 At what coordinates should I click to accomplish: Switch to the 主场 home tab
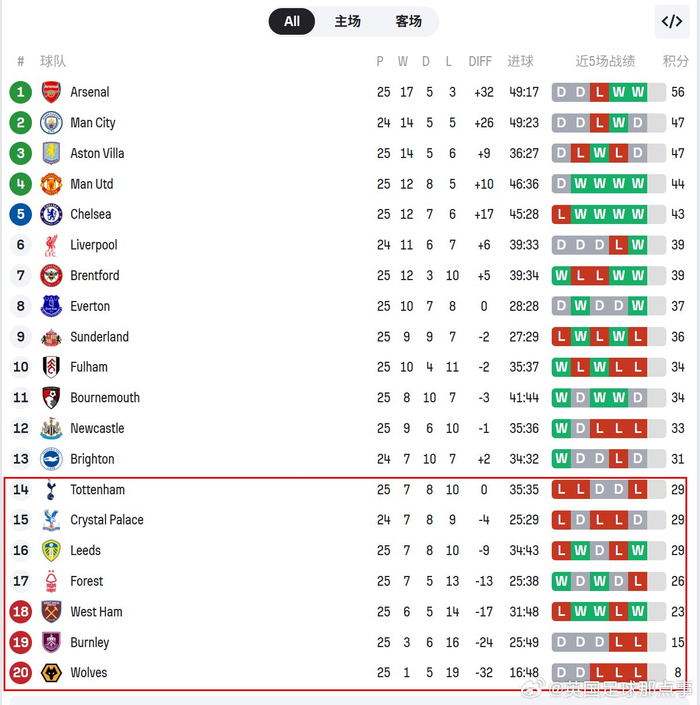tap(348, 21)
